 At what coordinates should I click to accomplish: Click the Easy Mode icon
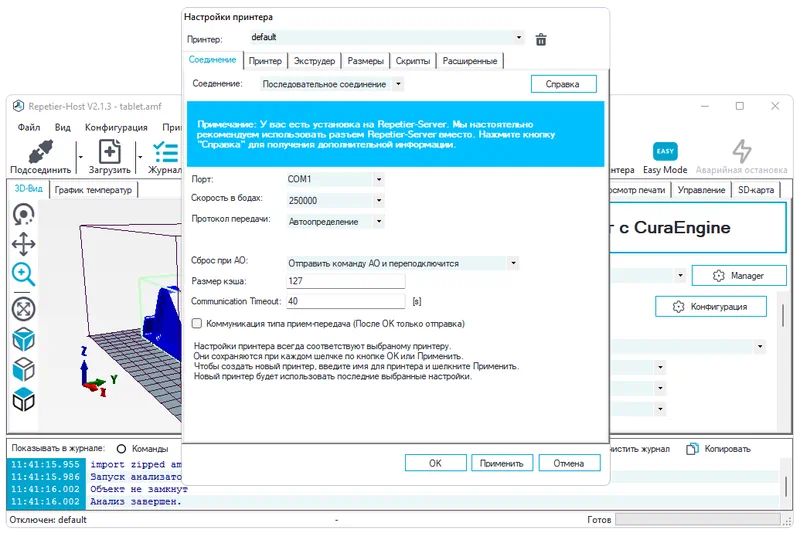point(665,151)
